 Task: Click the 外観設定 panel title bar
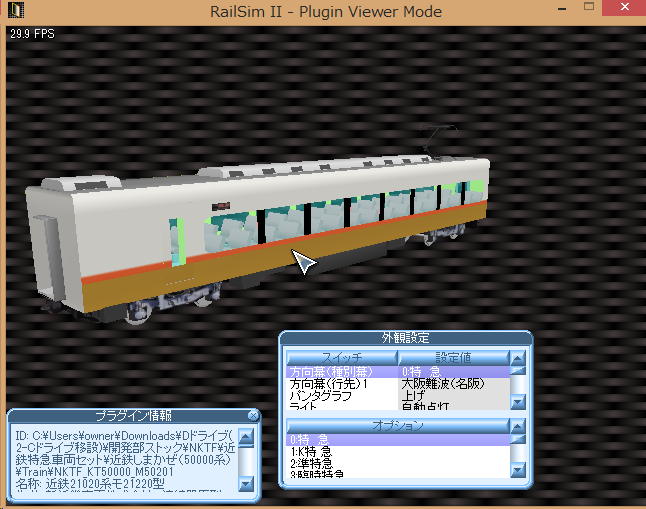(405, 338)
